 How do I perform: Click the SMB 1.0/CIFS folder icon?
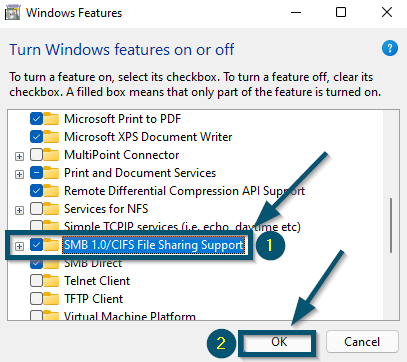(x=51, y=245)
